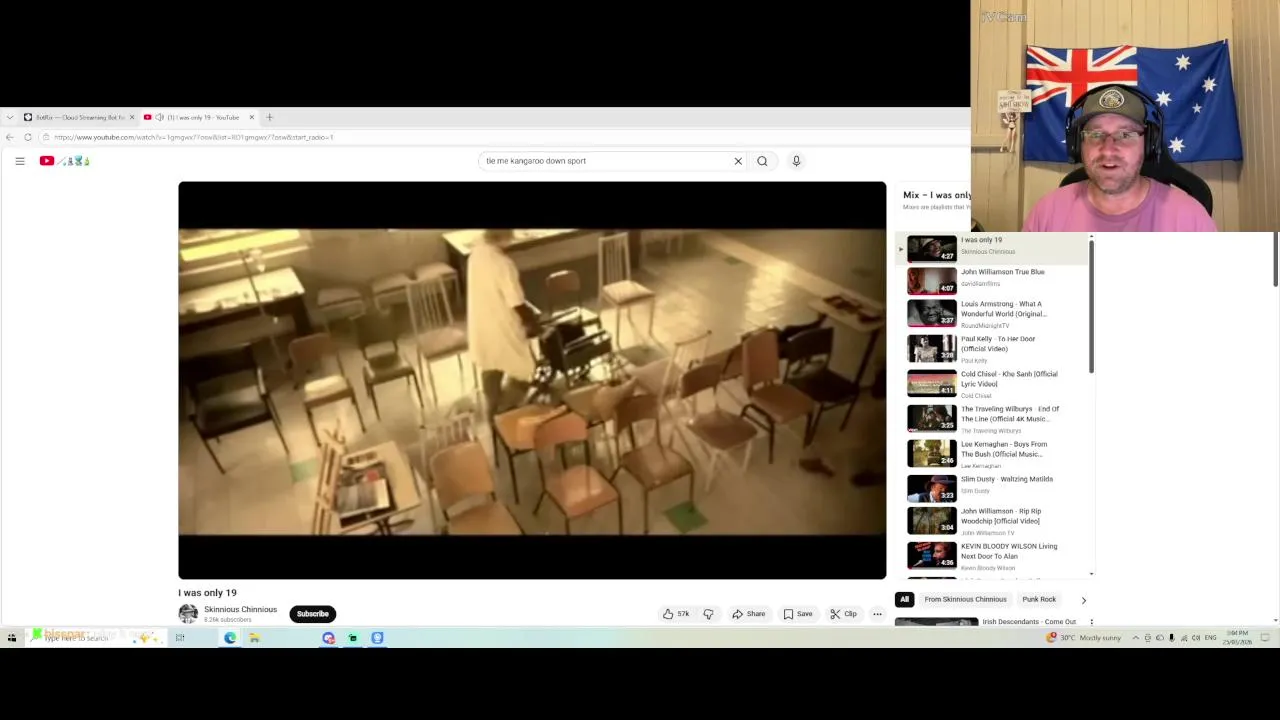Reload the page with the refresh icon
Screen dimensions: 1280x720
point(28,137)
